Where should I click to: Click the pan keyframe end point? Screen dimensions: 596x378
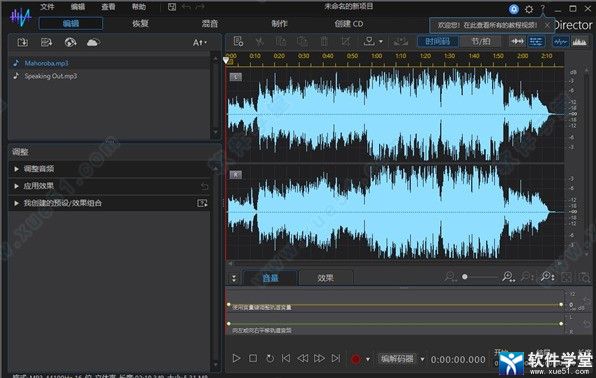pos(561,324)
